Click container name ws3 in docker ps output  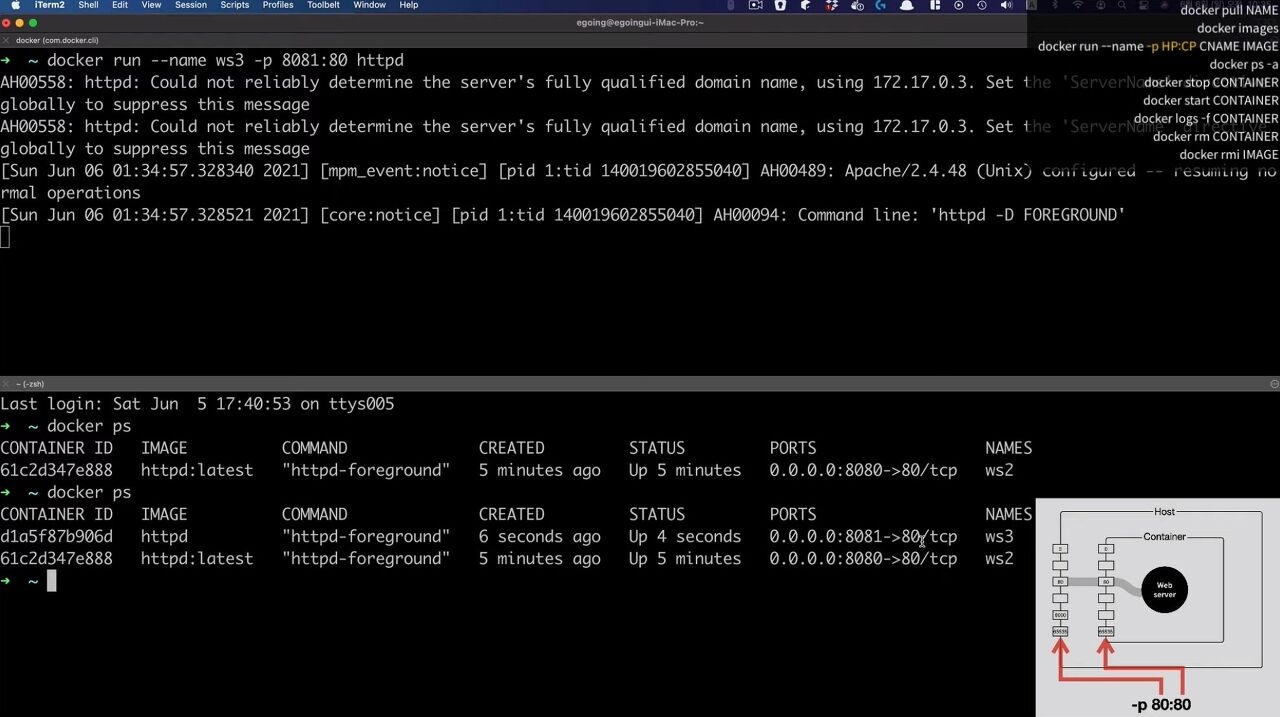click(999, 536)
